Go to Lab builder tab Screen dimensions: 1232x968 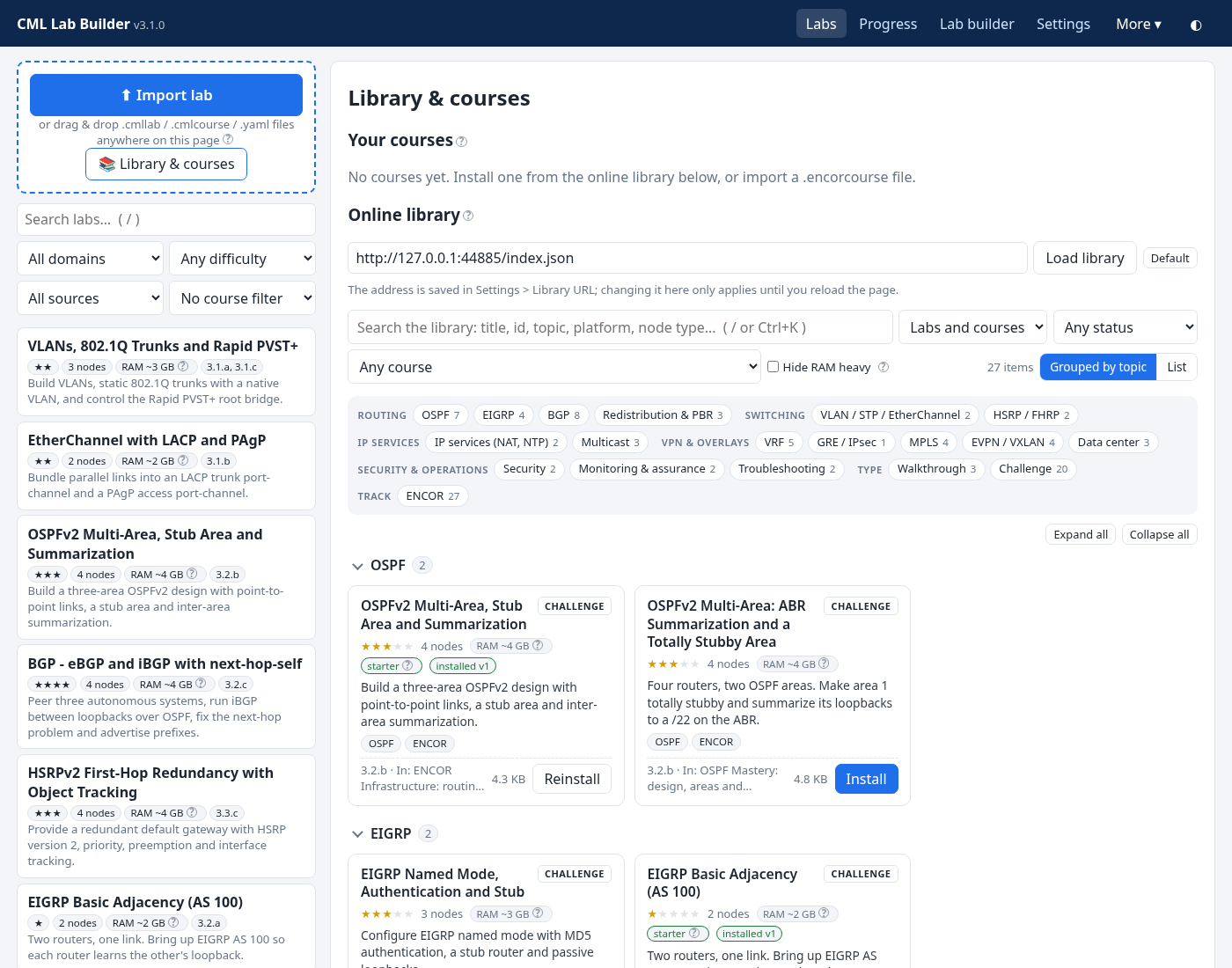(977, 24)
